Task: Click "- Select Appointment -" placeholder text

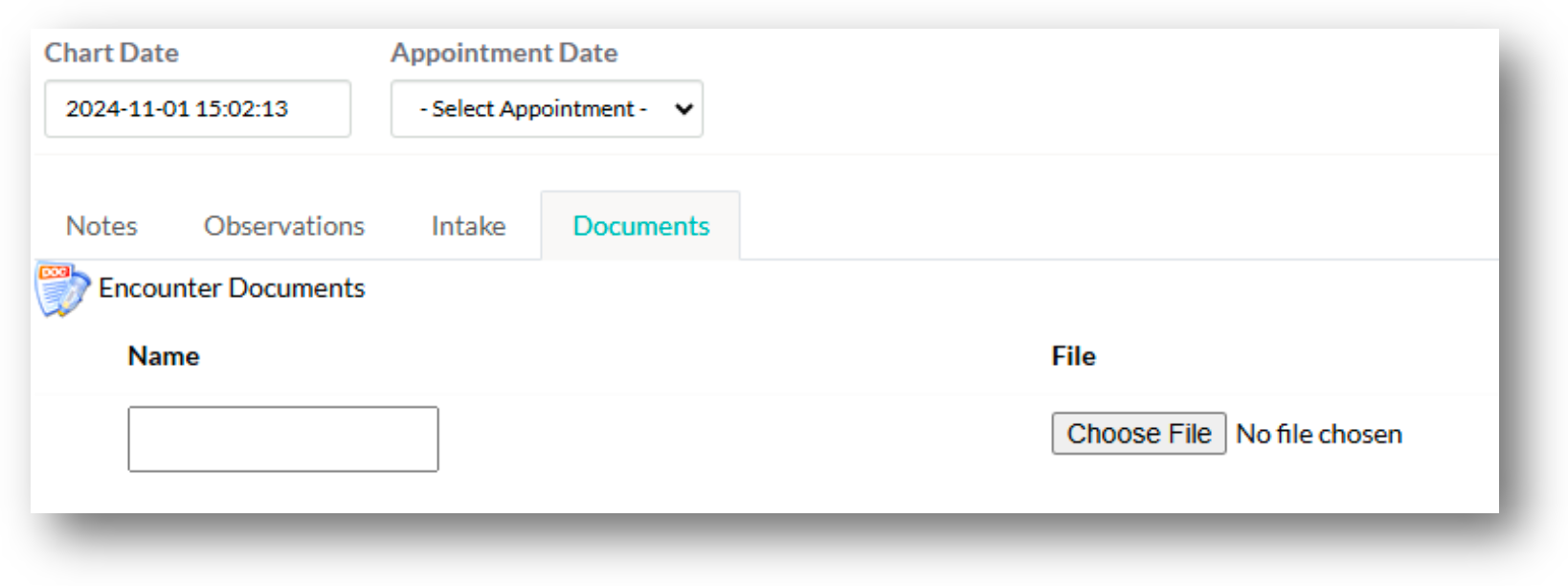Action: pos(533,109)
